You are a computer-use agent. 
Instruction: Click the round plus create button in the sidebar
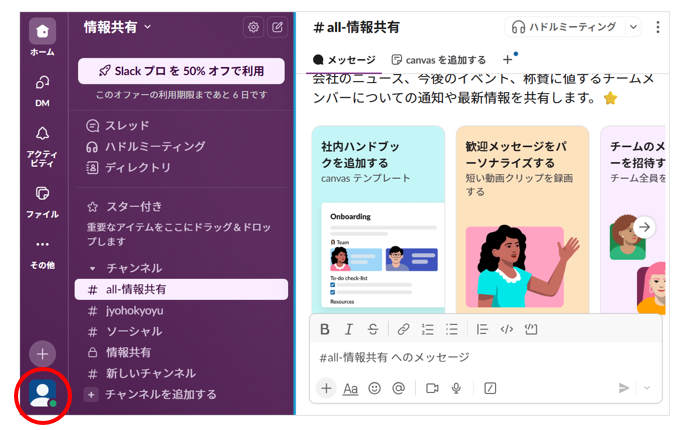pyautogui.click(x=42, y=354)
